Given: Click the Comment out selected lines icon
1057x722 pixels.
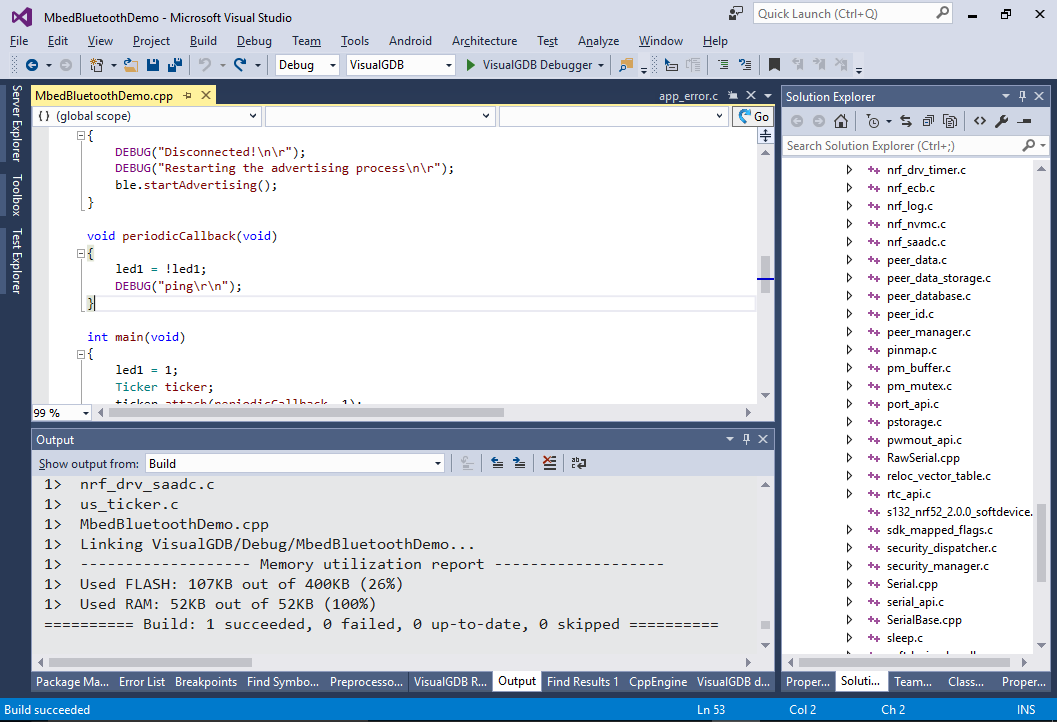Looking at the screenshot, I should pos(723,65).
